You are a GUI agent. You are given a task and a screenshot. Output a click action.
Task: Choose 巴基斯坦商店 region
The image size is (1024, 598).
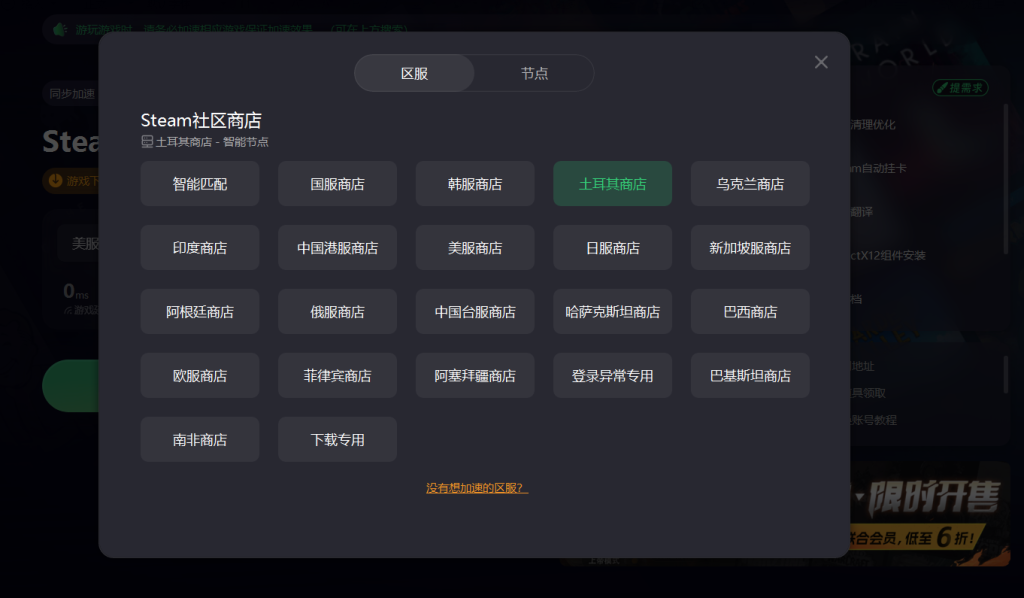[750, 376]
